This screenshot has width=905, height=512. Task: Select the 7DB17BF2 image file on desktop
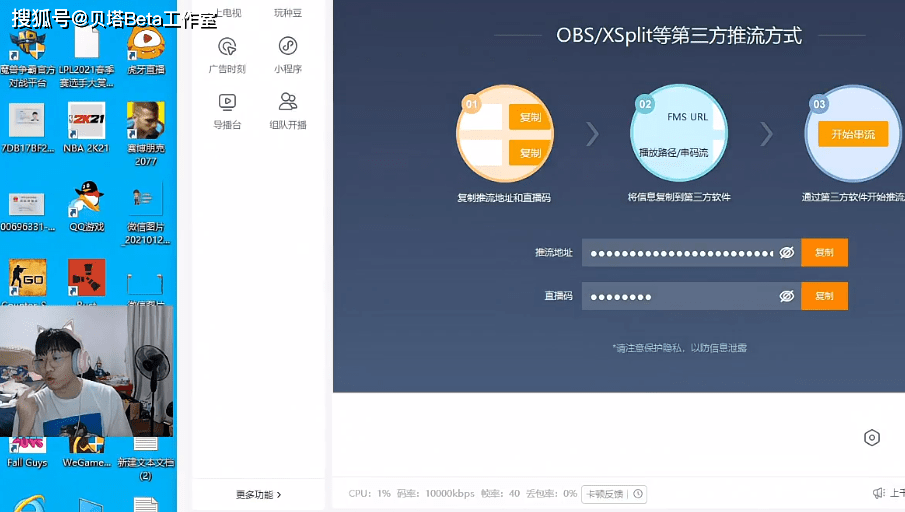27,128
